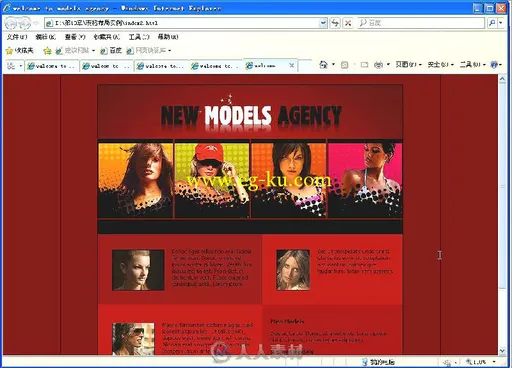Open the address bar history dropdown
Viewport: 512px width, 368px height.
(x=323, y=23)
